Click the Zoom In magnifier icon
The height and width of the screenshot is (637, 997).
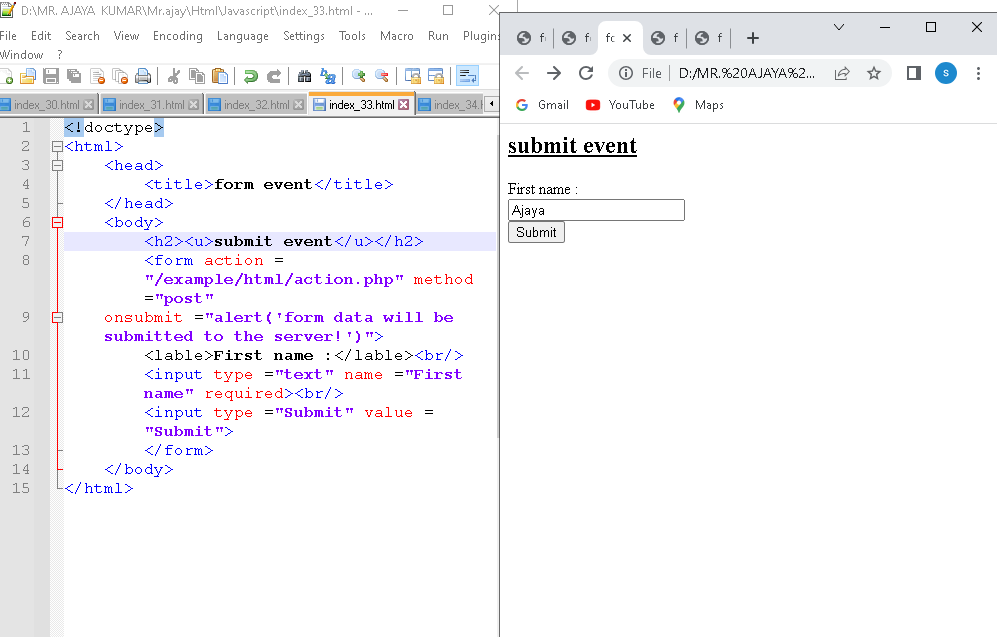tap(358, 76)
